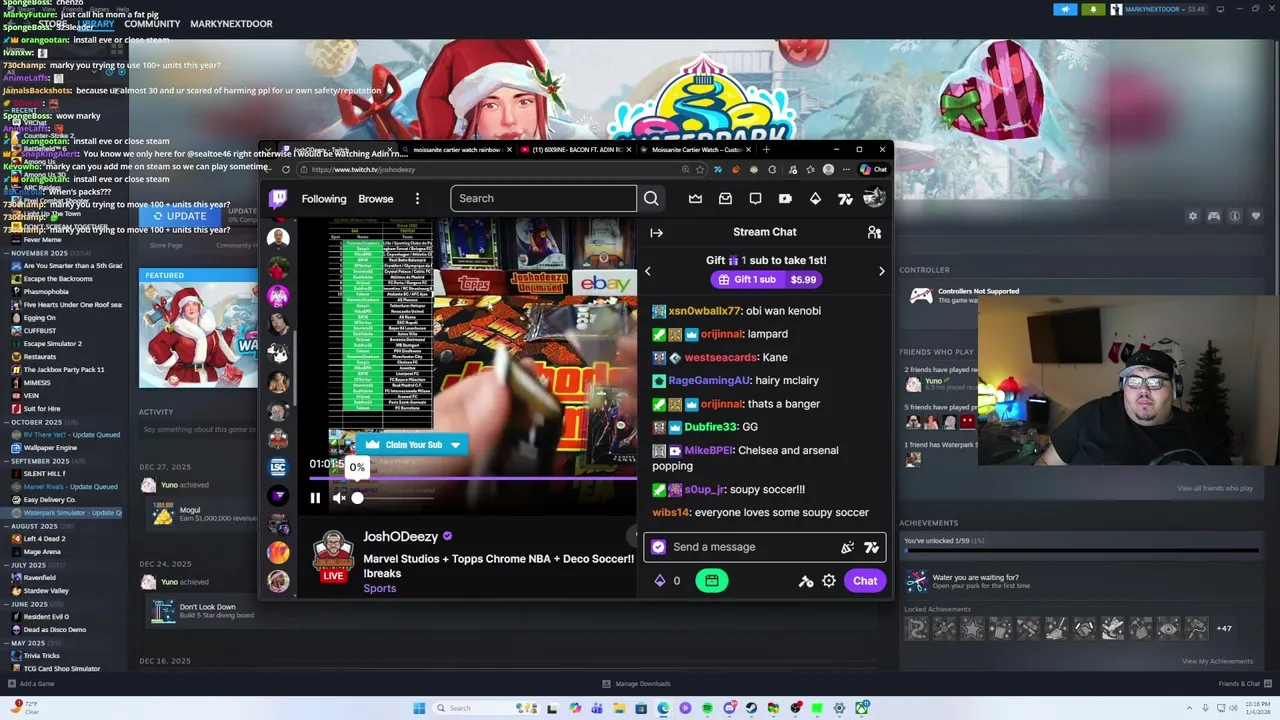Open the chat community users icon
The height and width of the screenshot is (720, 1280).
pos(874,232)
